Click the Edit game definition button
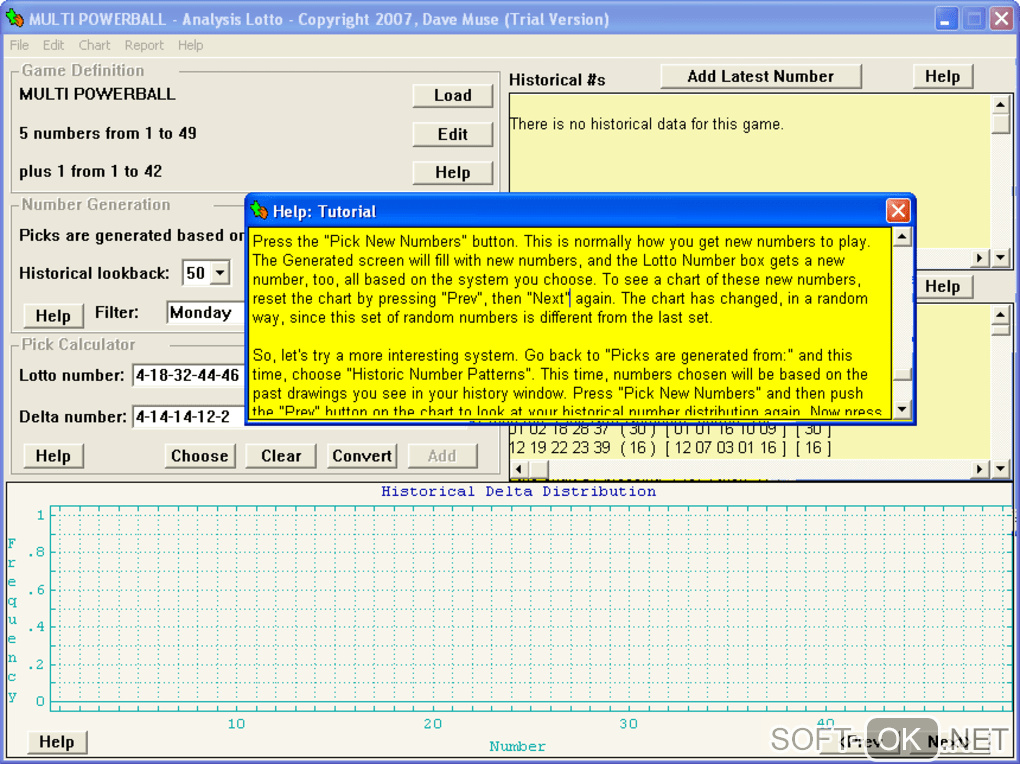 point(453,134)
